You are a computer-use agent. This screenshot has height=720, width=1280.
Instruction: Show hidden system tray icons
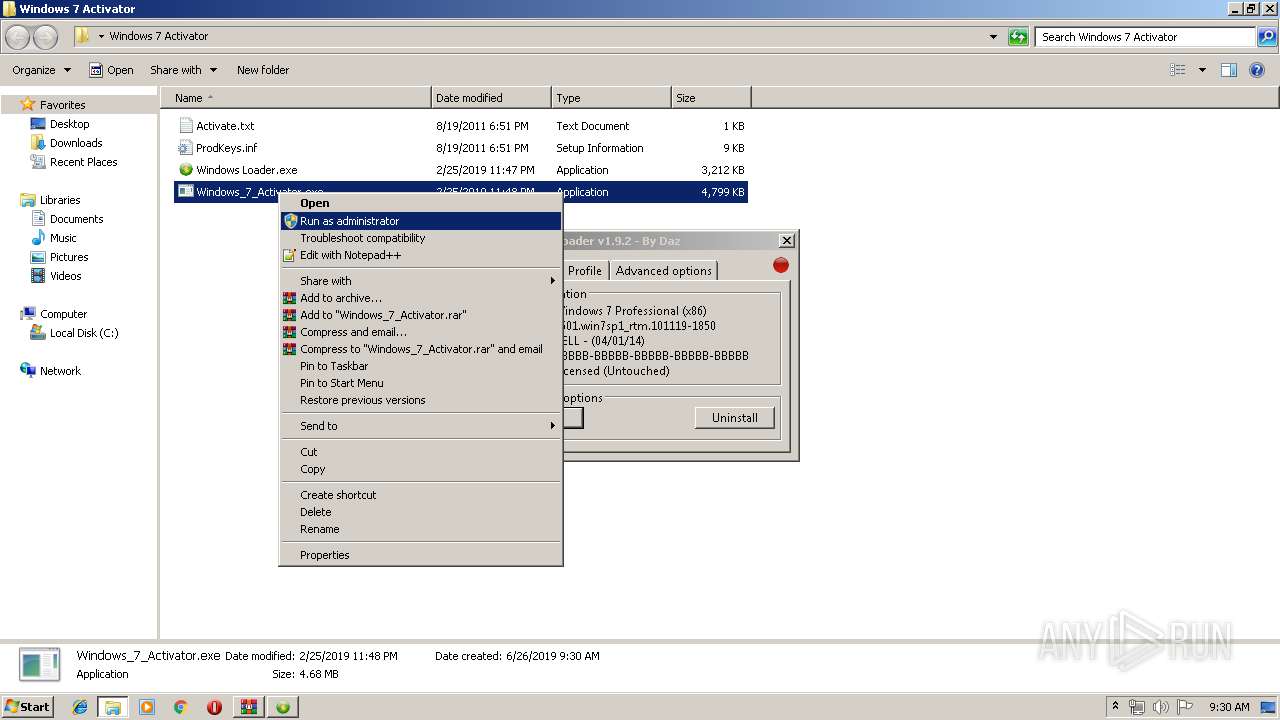1115,707
